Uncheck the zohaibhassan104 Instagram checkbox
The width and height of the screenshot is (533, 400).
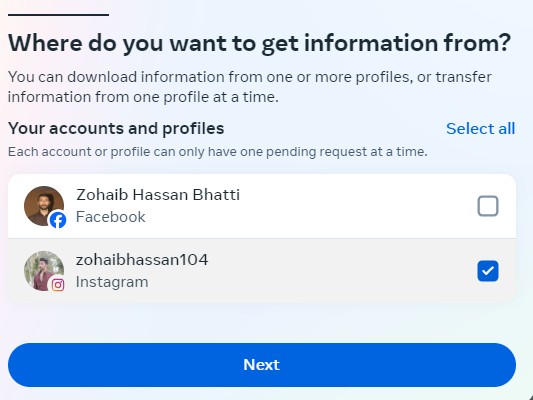point(488,271)
